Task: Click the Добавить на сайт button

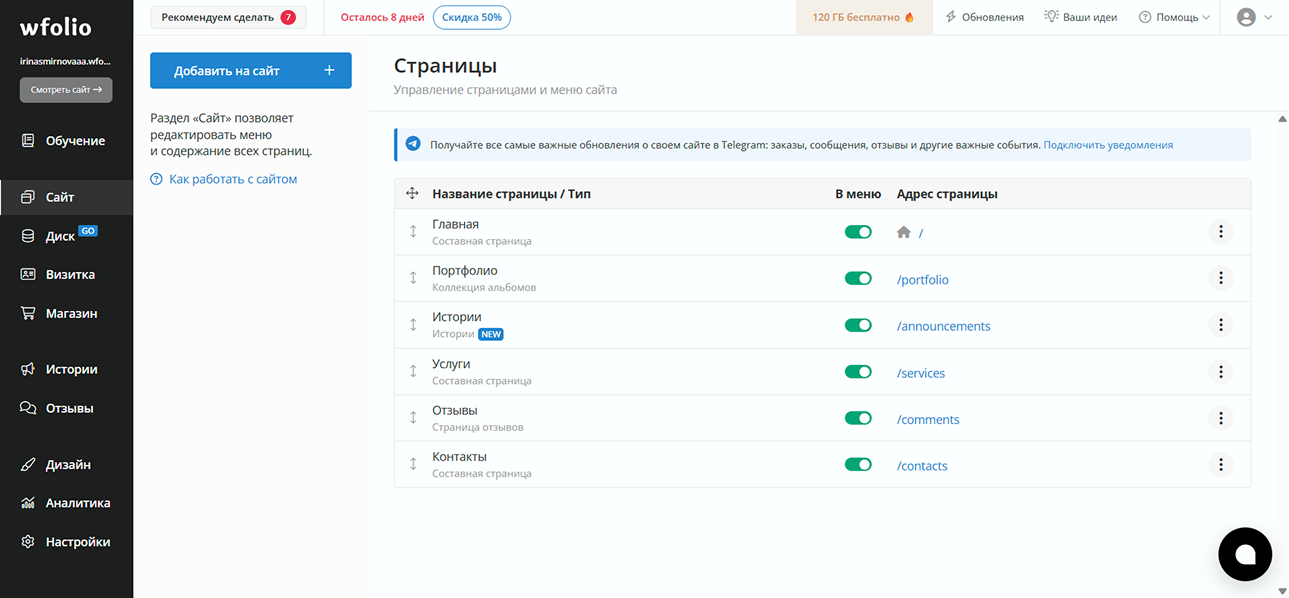Action: 251,71
